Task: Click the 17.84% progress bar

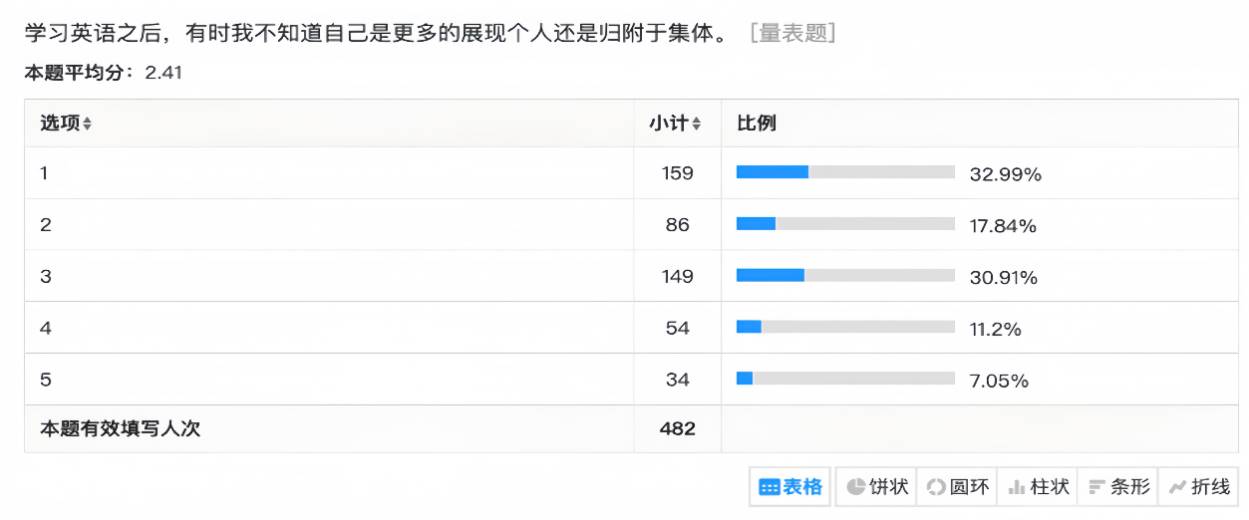Action: pyautogui.click(x=845, y=224)
